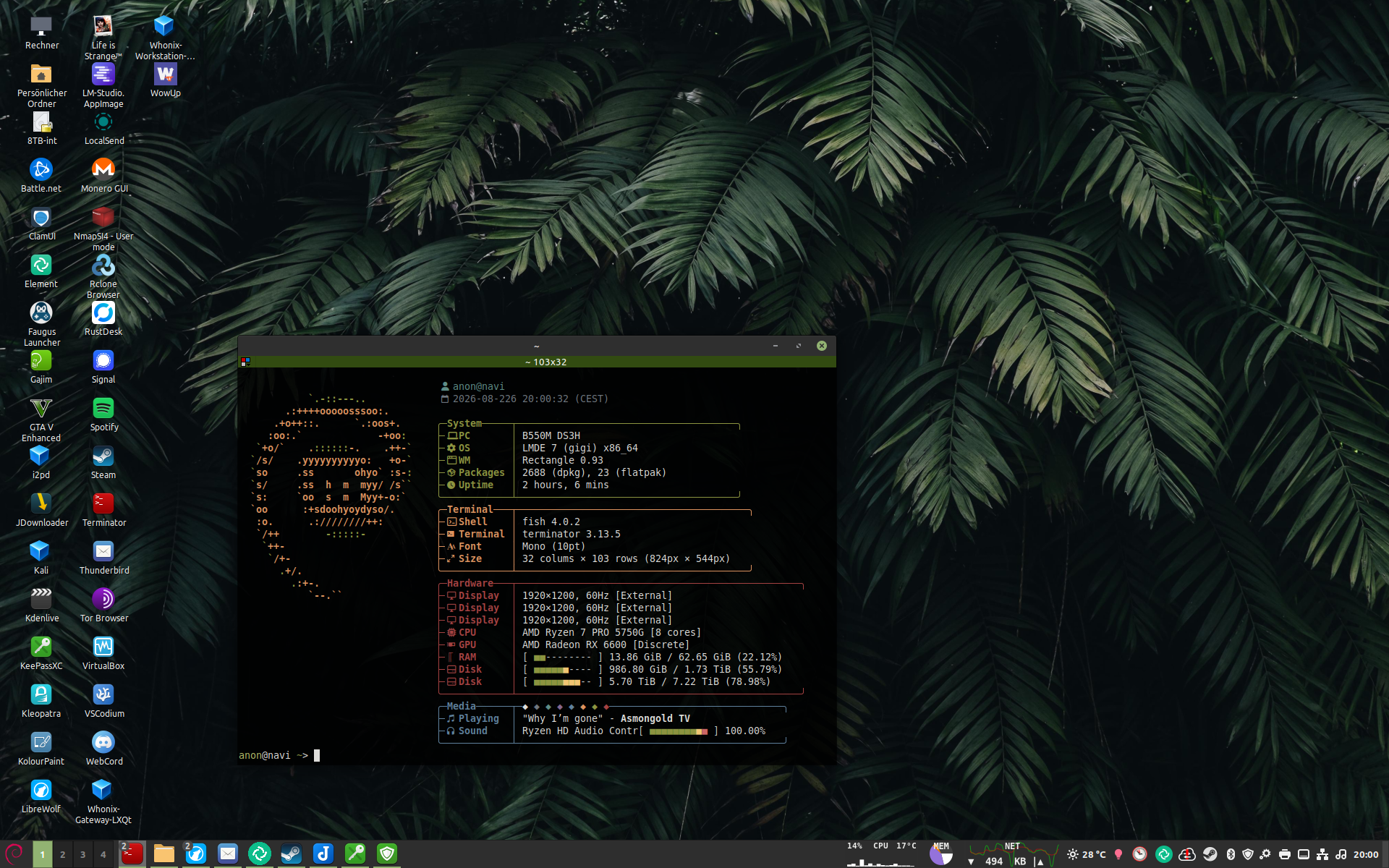Open the Debian start menu in the panel
Image resolution: width=1389 pixels, height=868 pixels.
[14, 854]
